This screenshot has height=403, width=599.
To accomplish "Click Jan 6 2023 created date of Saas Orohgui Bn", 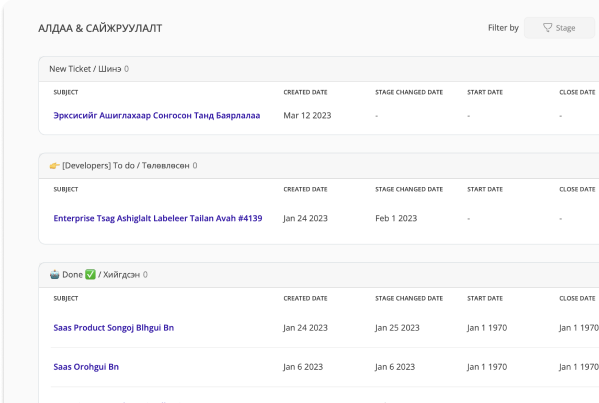I will 303,367.
